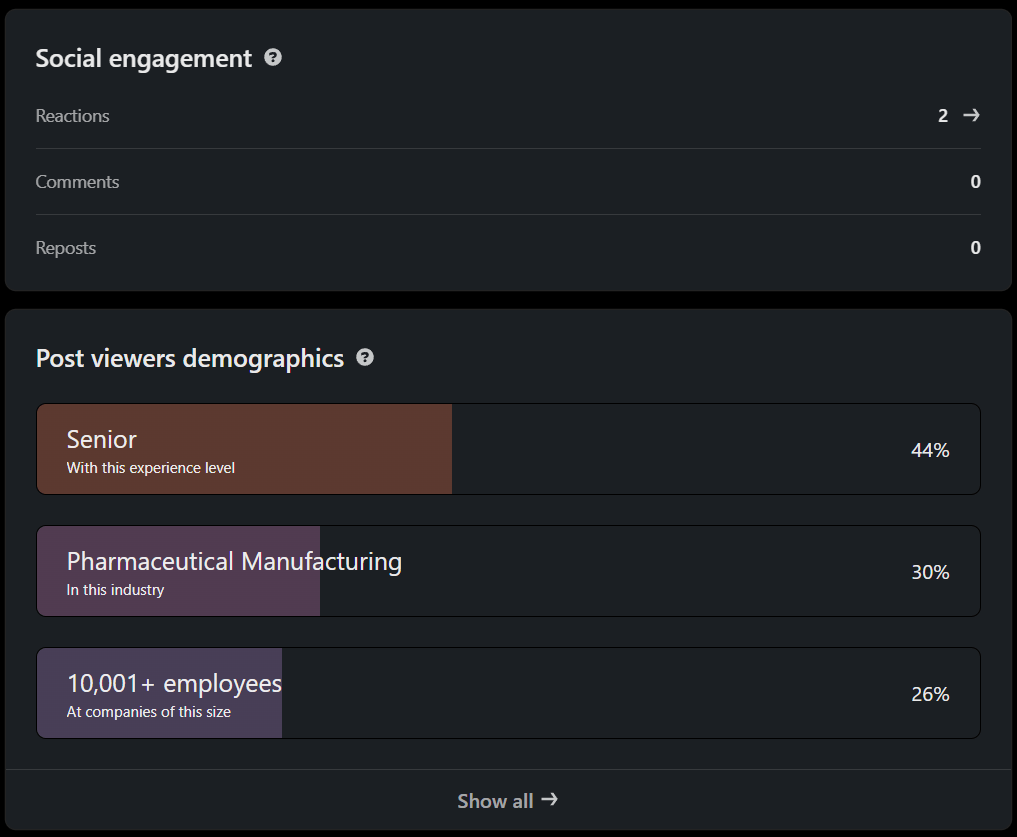Click the 44% Senior percentage
Viewport: 1017px width, 837px height.
pyautogui.click(x=930, y=450)
